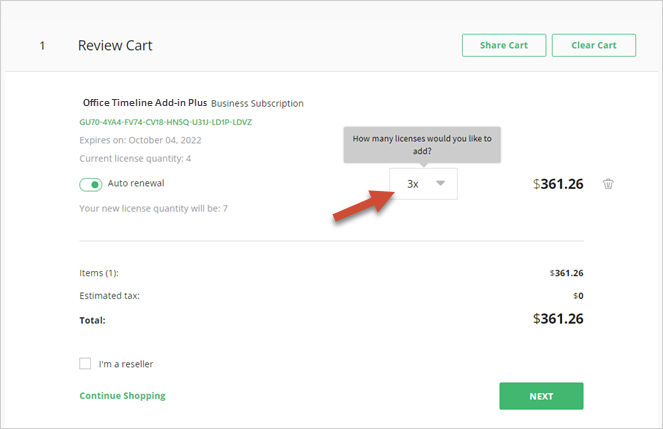
Task: Click the Estimated tax row
Action: tap(110, 296)
